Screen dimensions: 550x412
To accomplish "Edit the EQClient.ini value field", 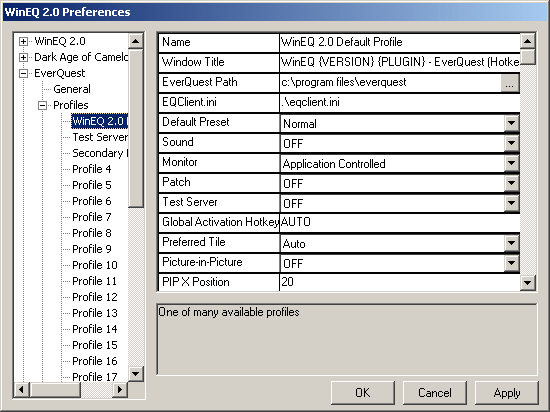I will [x=400, y=103].
